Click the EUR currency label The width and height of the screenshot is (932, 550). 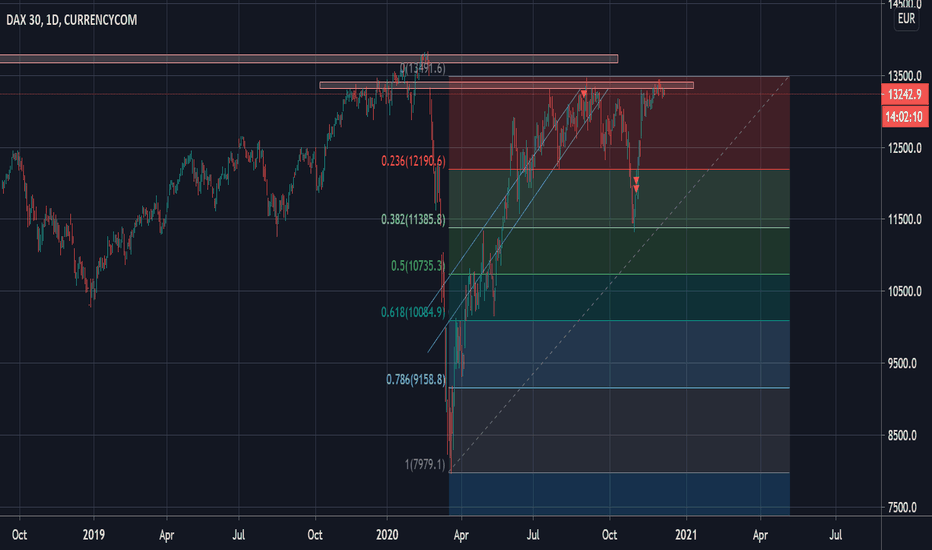[906, 19]
